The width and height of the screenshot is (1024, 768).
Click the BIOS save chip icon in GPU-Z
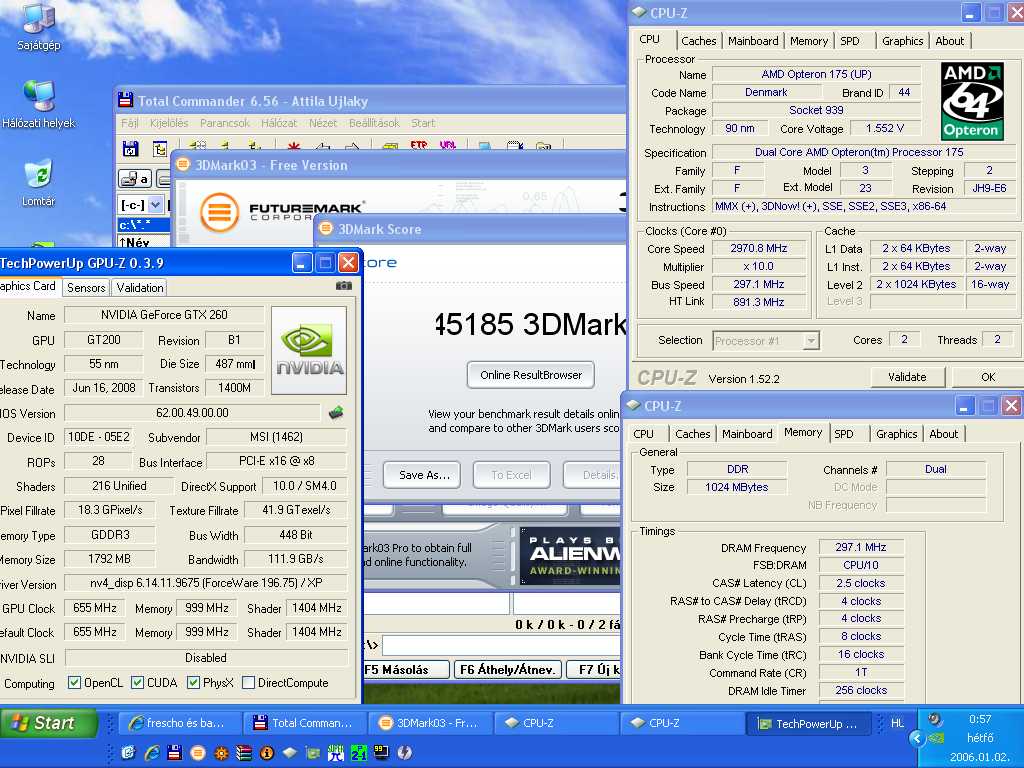336,413
